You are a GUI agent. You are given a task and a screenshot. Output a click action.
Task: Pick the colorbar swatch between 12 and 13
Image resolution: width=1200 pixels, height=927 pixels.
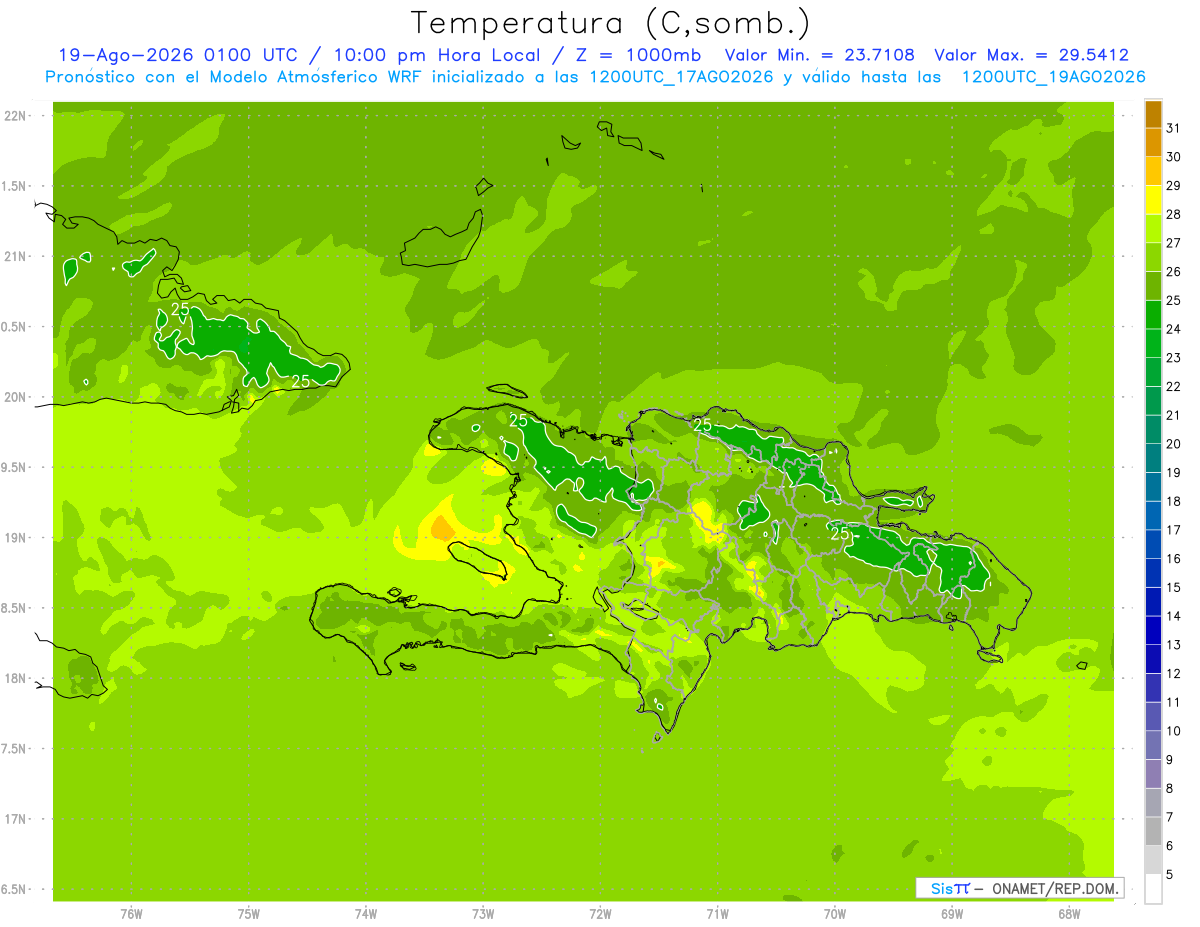coord(1153,660)
